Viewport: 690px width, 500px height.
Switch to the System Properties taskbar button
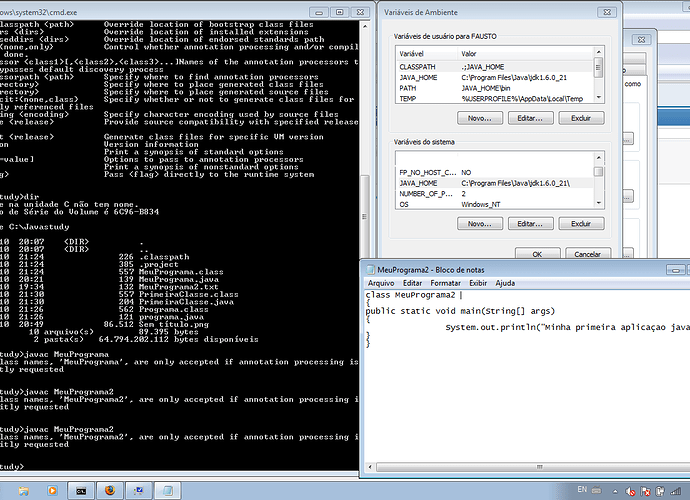tap(139, 490)
